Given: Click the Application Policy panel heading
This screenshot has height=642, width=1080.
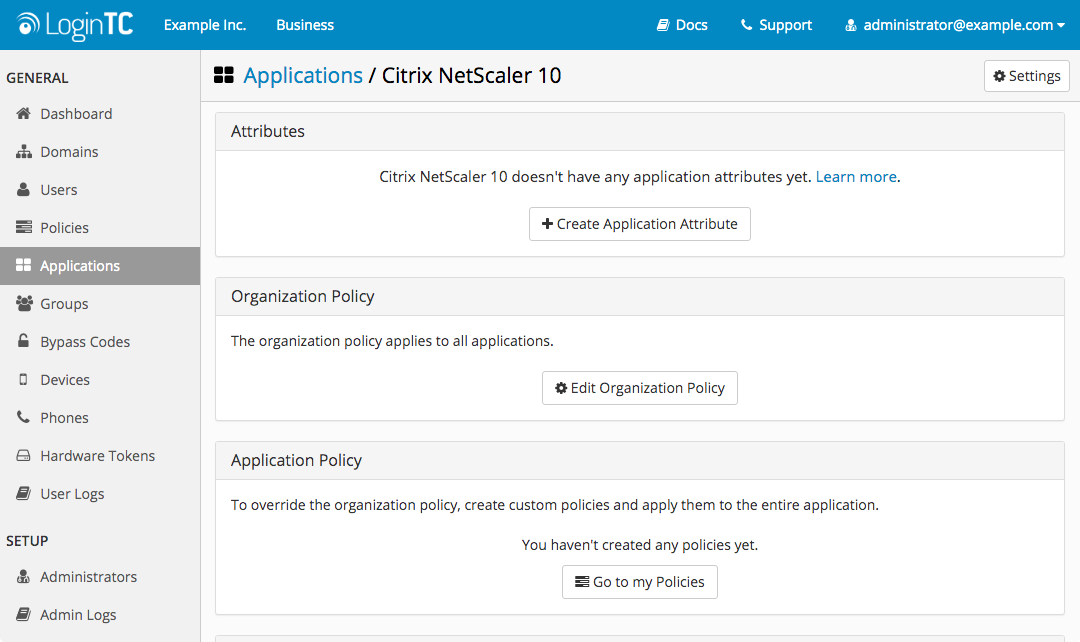Looking at the screenshot, I should [296, 460].
